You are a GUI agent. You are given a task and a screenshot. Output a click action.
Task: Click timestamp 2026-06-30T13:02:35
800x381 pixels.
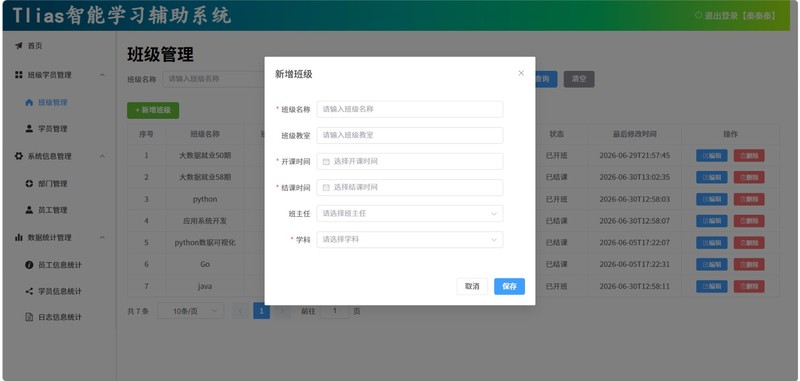(x=635, y=177)
